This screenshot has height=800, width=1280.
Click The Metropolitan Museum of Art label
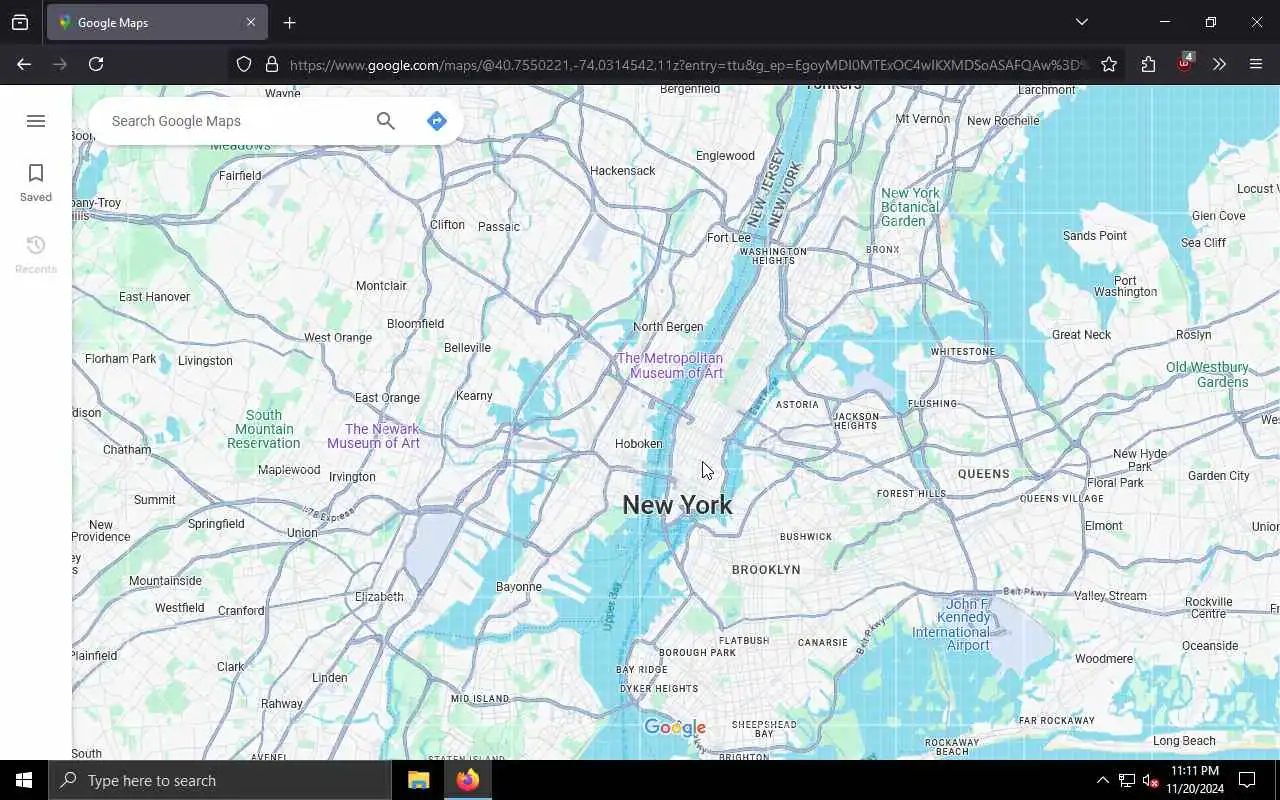[x=670, y=365]
